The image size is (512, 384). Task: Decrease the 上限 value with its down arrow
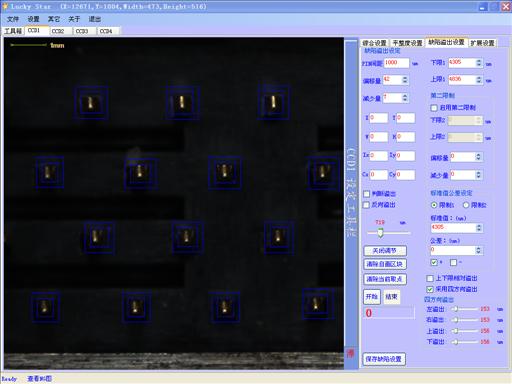pyautogui.click(x=479, y=81)
